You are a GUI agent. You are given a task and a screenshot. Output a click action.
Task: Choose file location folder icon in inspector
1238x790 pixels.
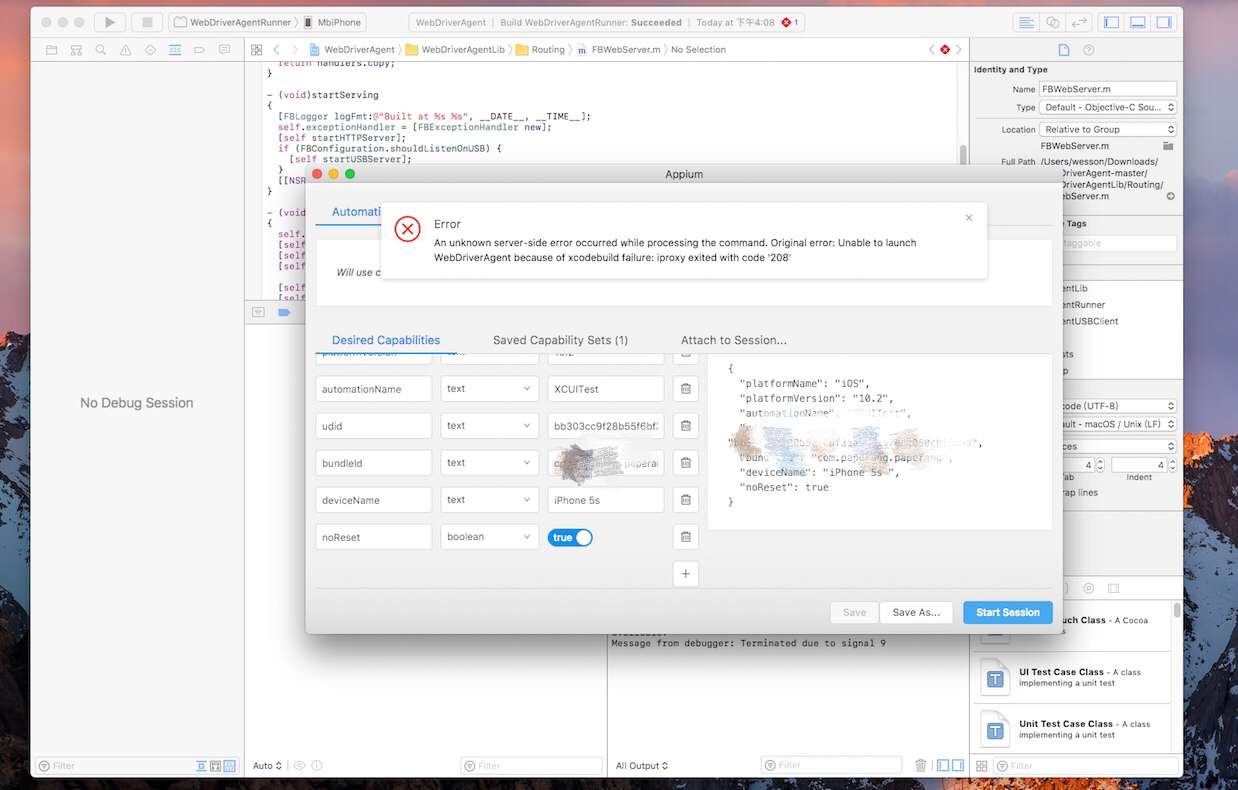pos(1168,146)
